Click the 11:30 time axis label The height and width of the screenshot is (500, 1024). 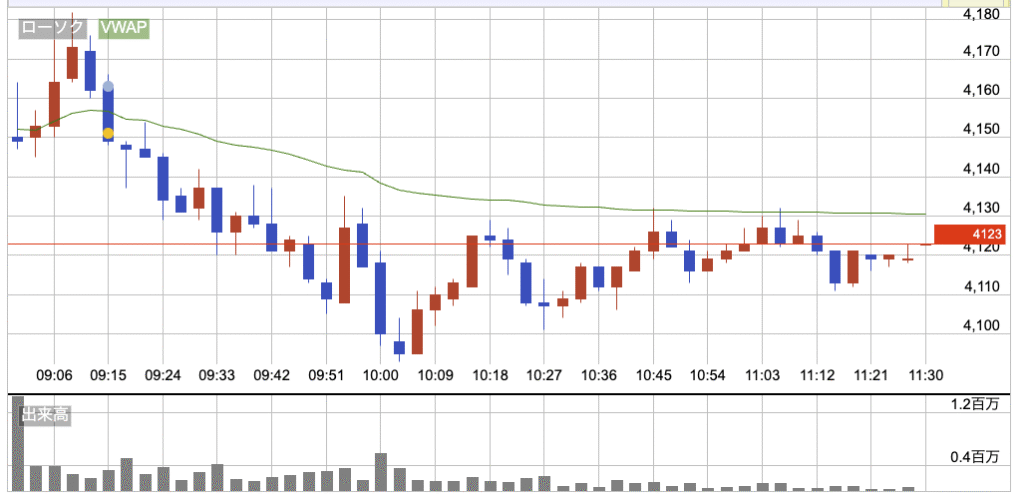click(926, 376)
